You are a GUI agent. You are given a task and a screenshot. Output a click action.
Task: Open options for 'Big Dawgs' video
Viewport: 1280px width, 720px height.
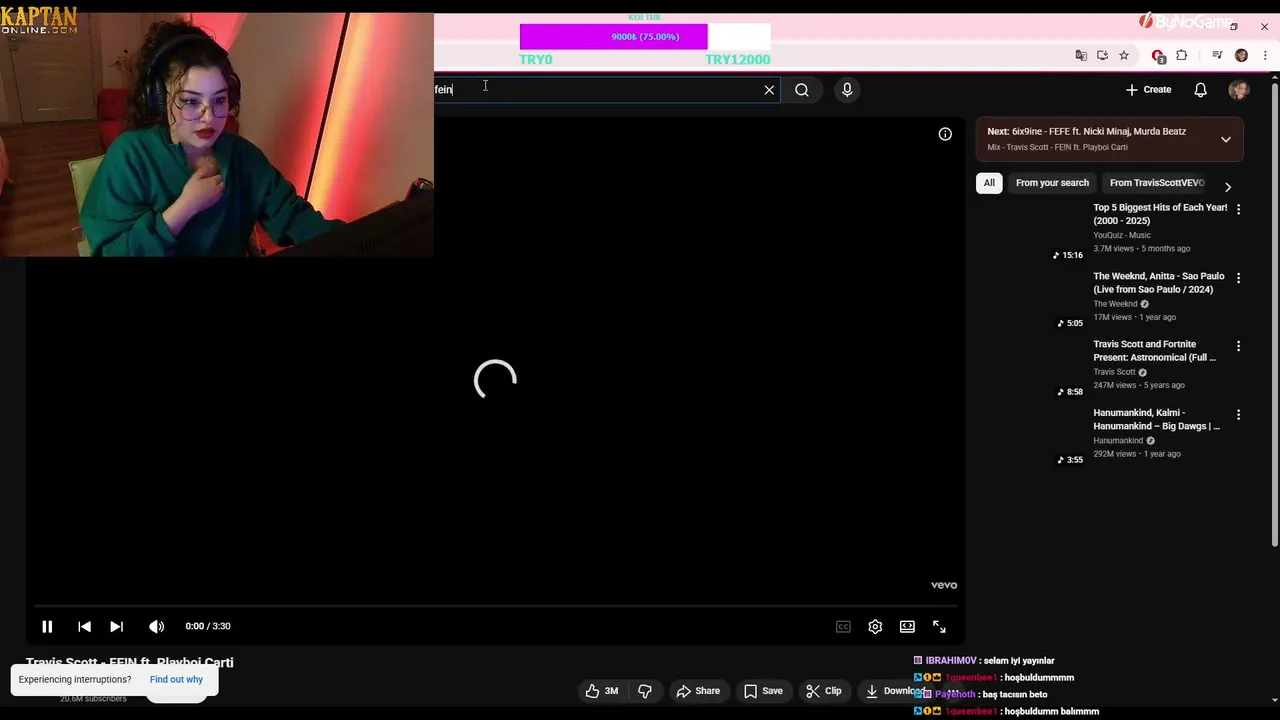tap(1239, 414)
